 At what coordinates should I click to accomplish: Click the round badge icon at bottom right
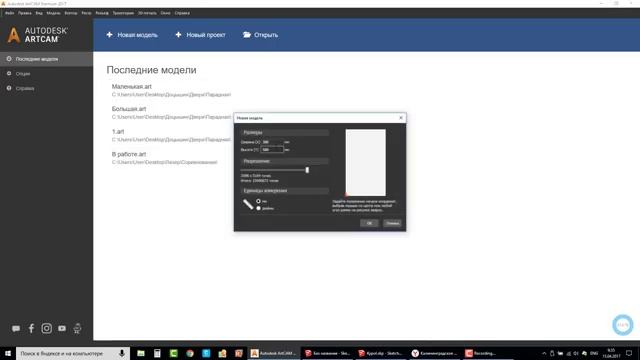(623, 325)
